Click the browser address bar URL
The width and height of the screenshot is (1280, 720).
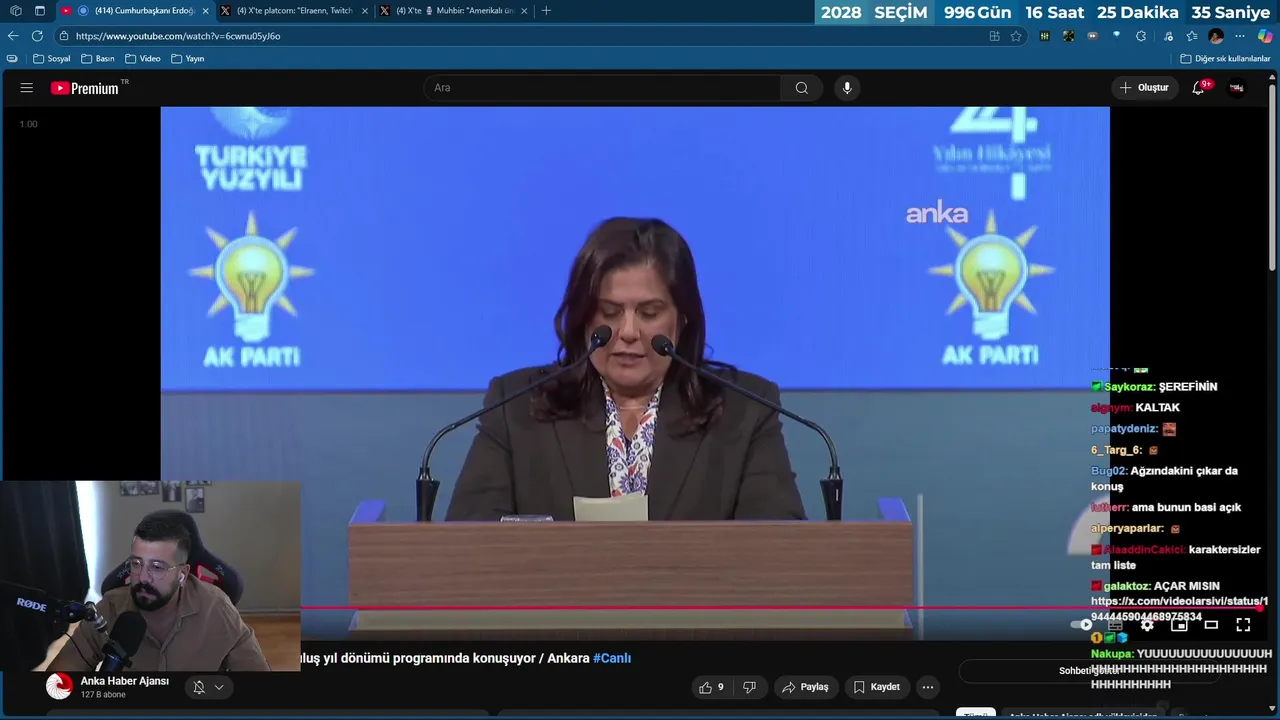(178, 36)
